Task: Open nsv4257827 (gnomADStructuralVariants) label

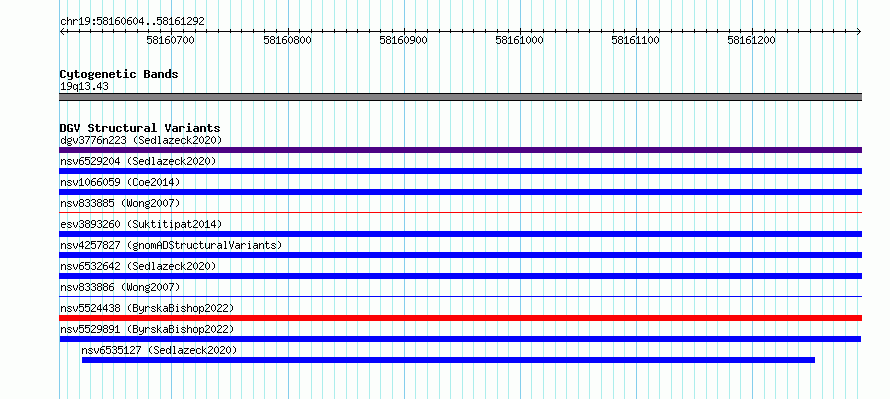Action: coord(171,245)
